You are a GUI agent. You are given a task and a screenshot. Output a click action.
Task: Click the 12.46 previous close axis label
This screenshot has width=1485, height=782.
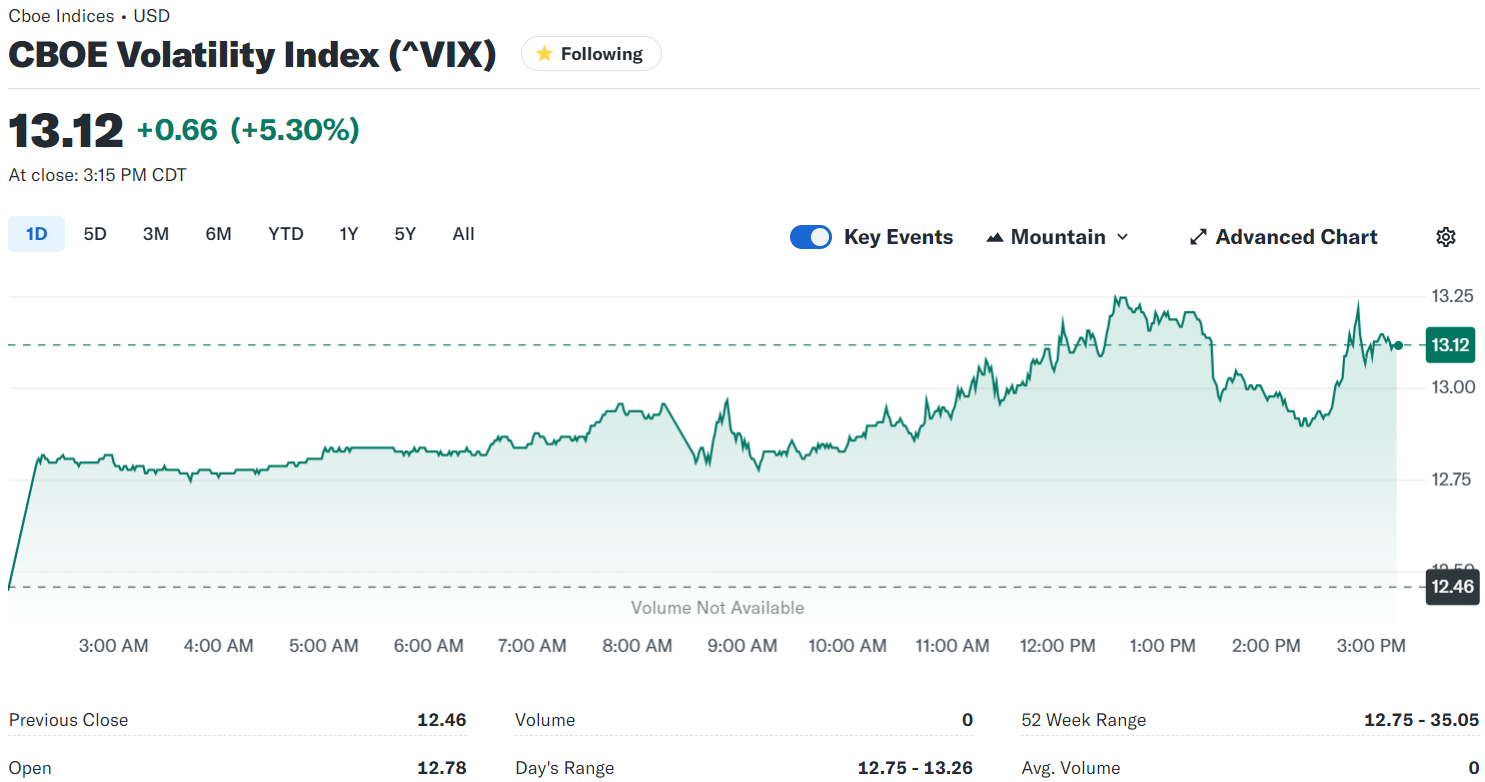coord(1450,586)
